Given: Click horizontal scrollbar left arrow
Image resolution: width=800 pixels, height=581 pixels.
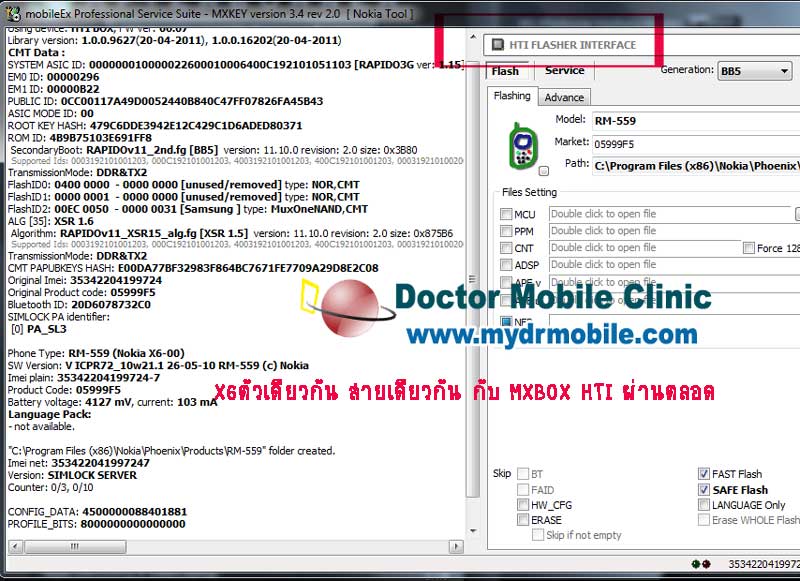Looking at the screenshot, I should (x=15, y=547).
